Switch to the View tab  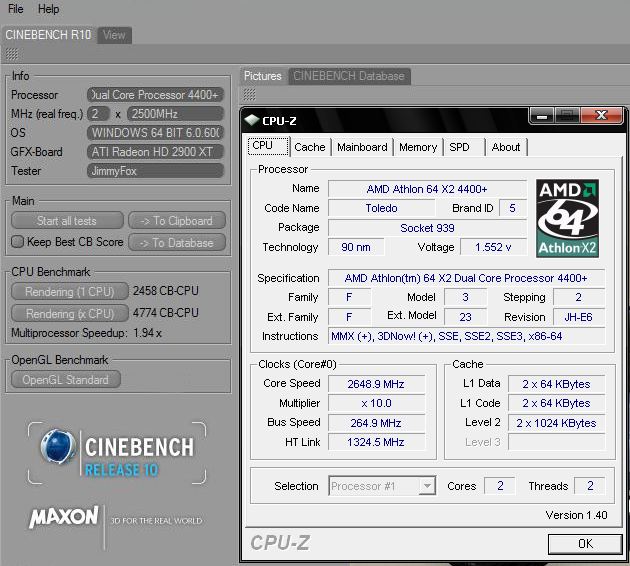pos(114,35)
